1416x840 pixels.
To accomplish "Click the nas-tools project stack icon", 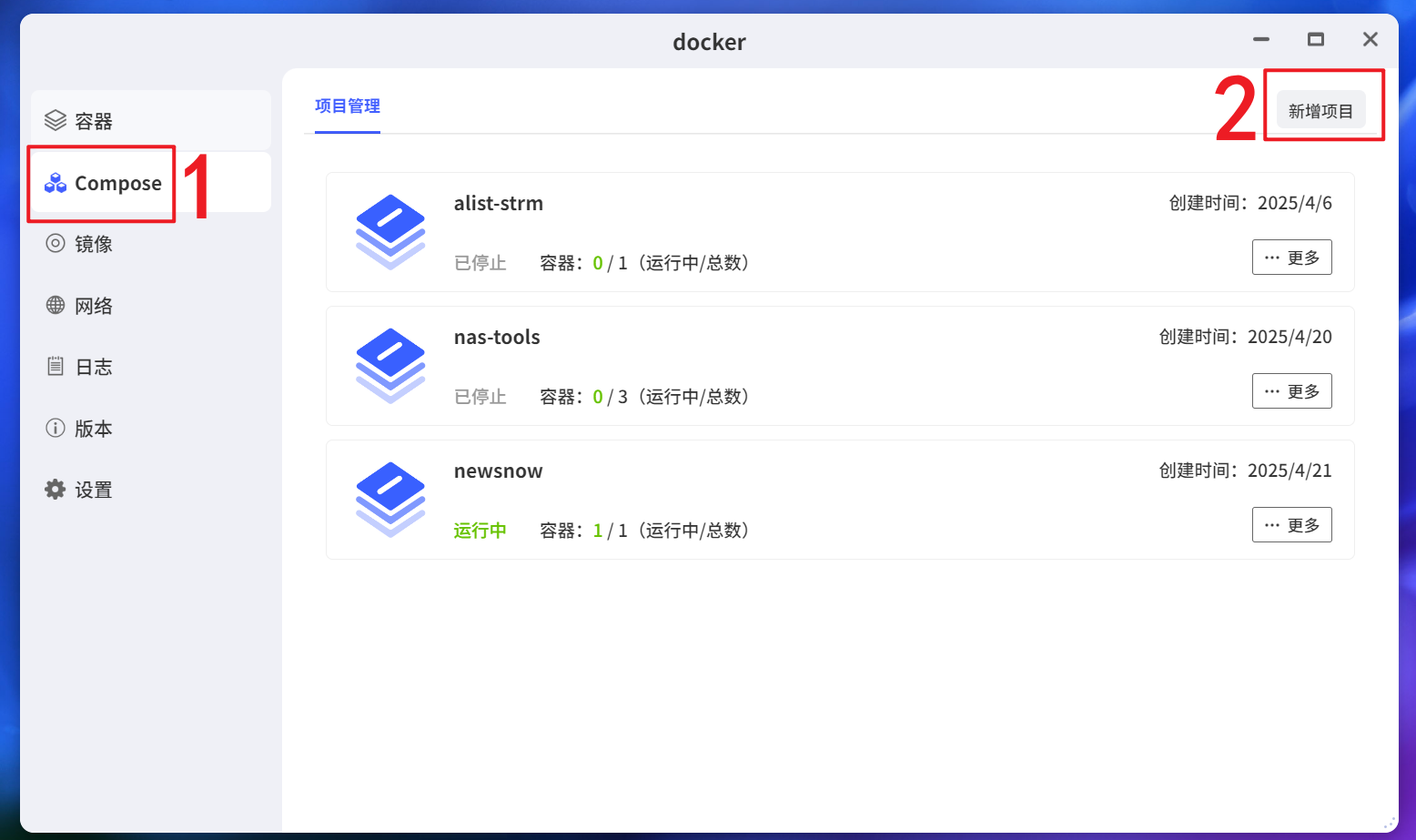I will pyautogui.click(x=390, y=366).
